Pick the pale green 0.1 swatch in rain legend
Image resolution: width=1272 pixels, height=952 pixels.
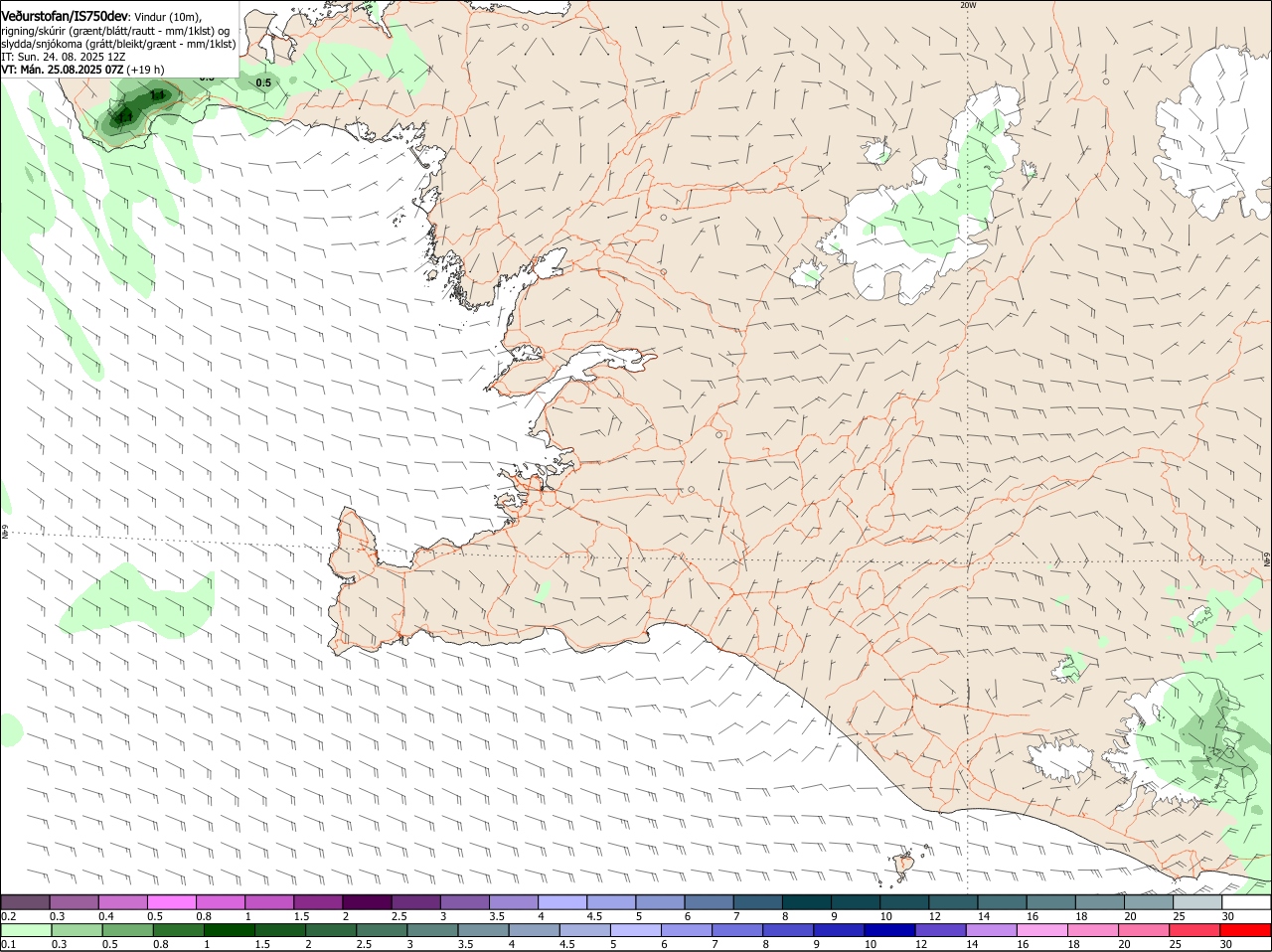tap(26, 929)
